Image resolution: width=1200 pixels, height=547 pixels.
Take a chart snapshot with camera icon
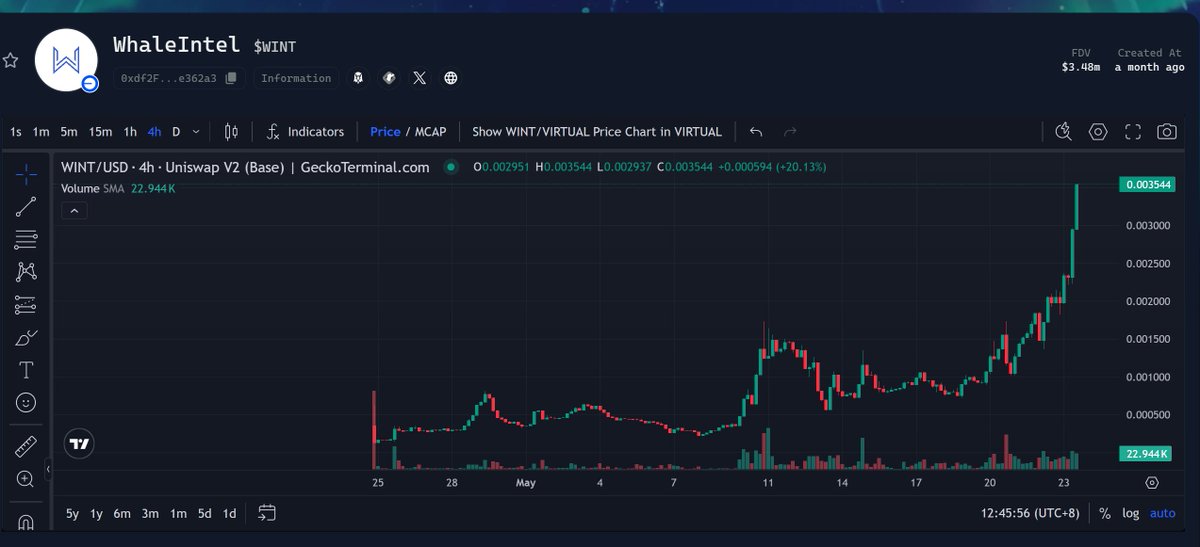point(1166,132)
